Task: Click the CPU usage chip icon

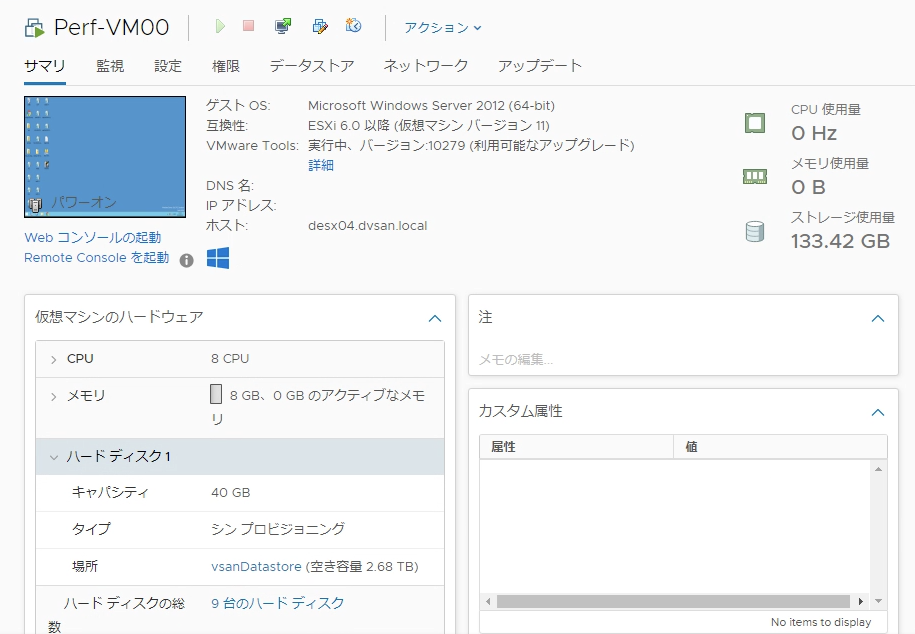Action: 755,123
